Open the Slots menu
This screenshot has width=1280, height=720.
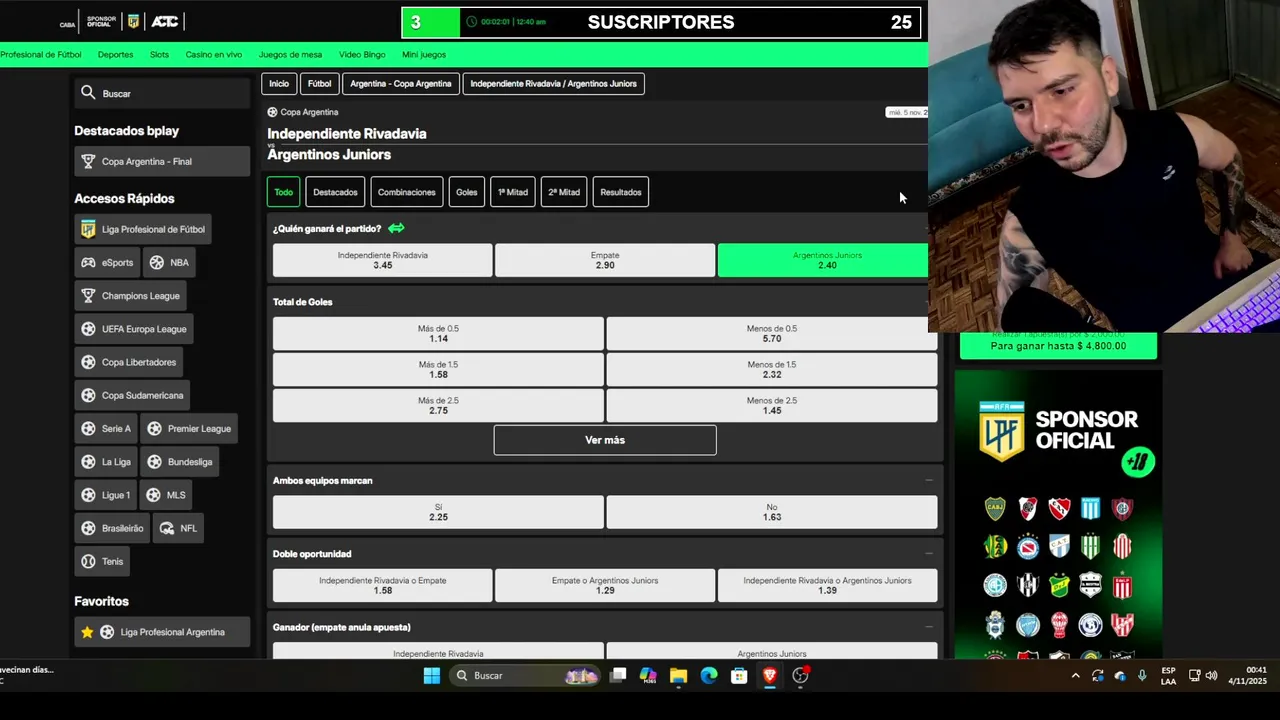(159, 54)
